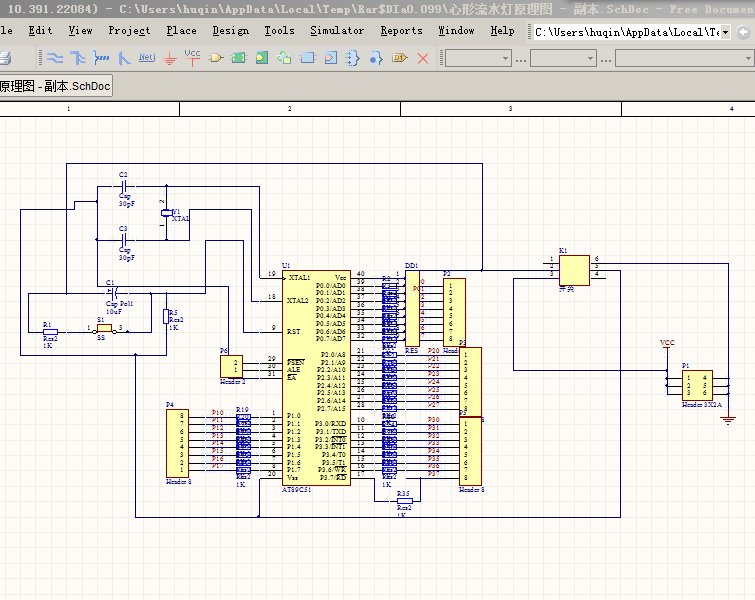Open the first empty toolbar combo box
The height and width of the screenshot is (600, 755).
pos(478,59)
